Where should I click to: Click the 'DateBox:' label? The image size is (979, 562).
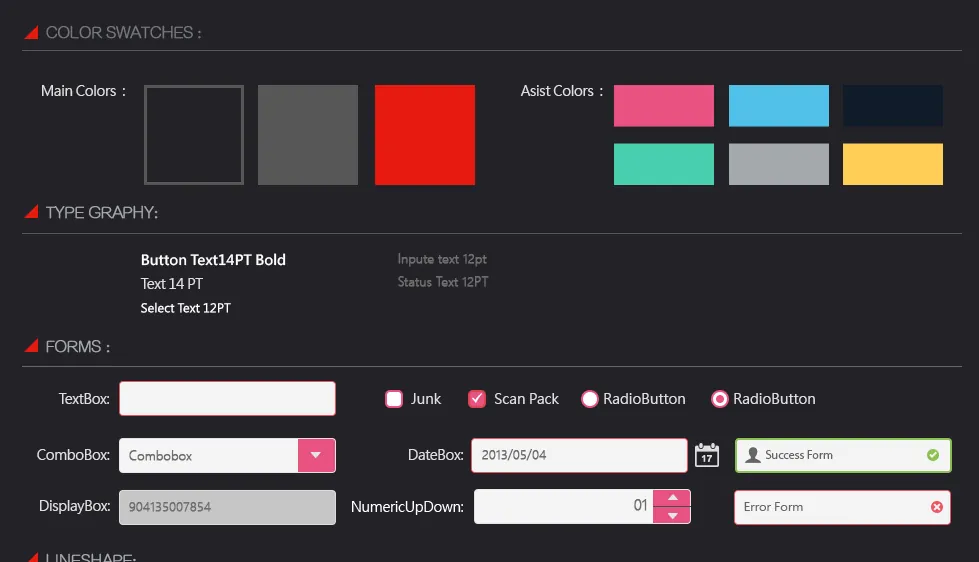coord(436,455)
